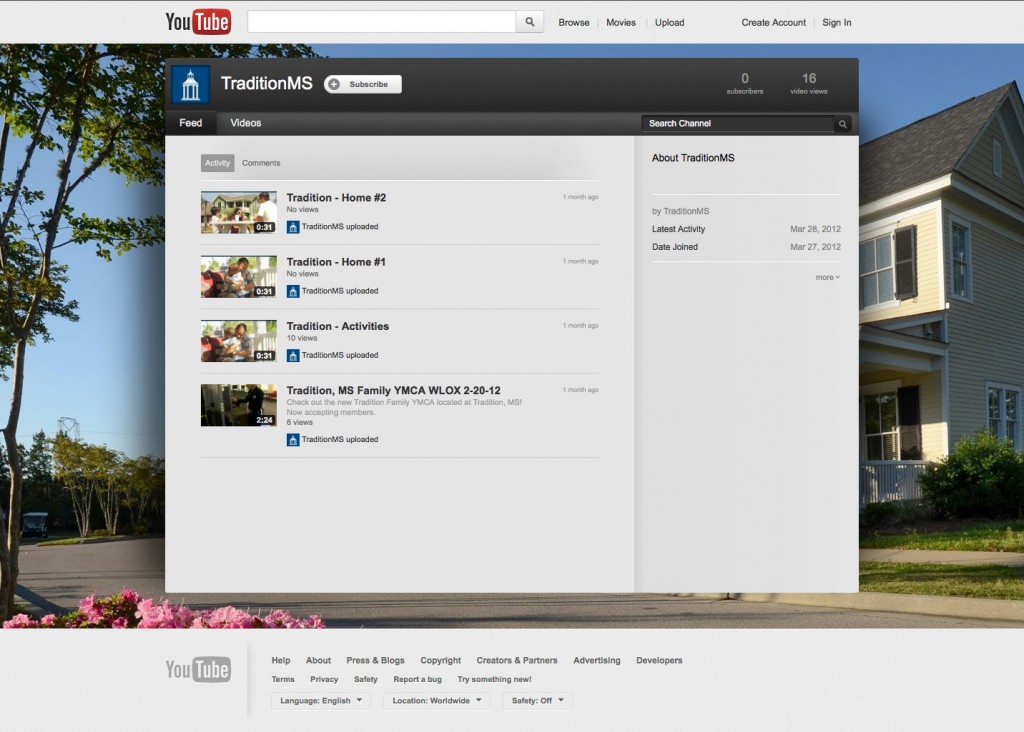
Task: Click the TraditionMS channel name heading
Action: coord(266,84)
